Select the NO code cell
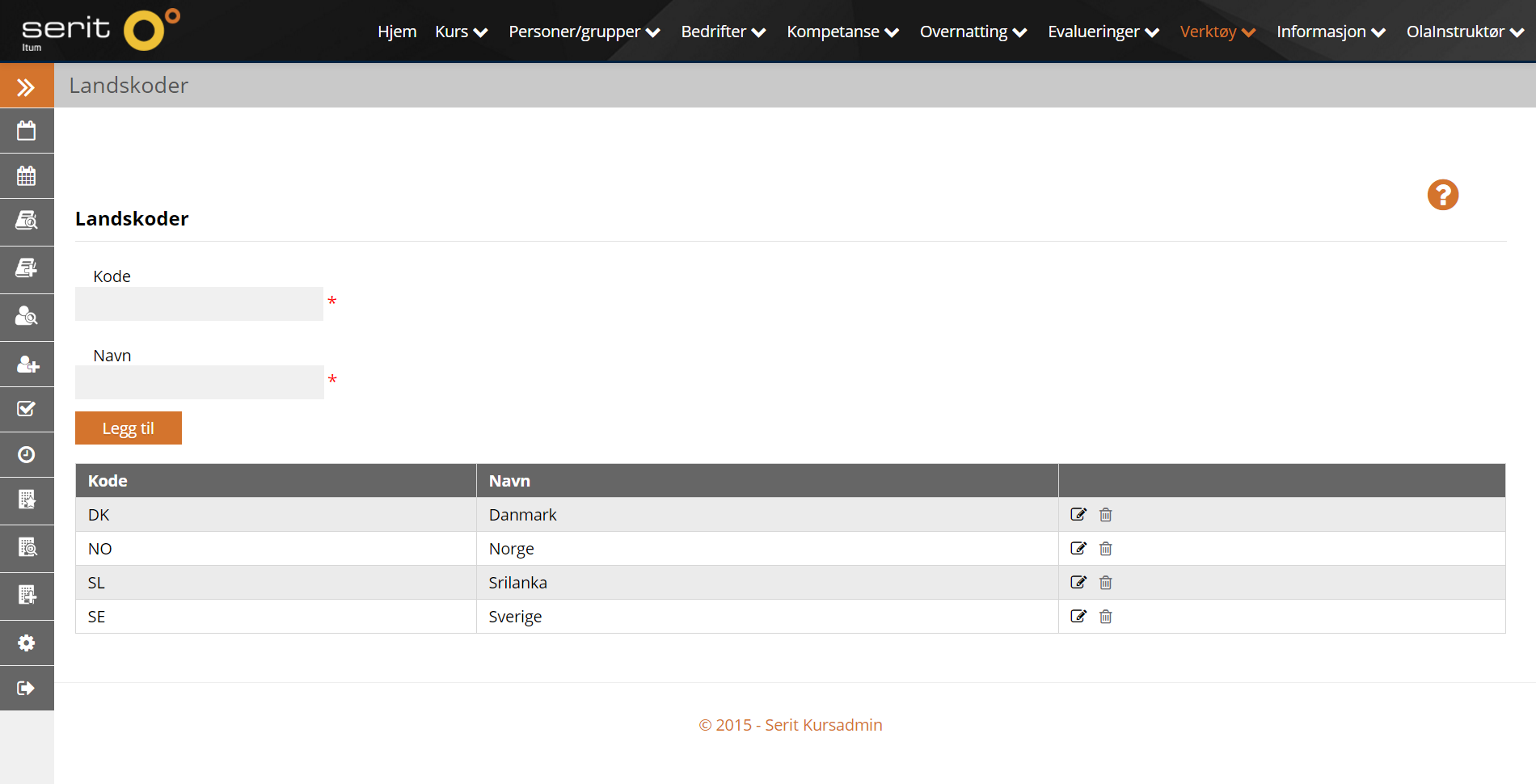1536x784 pixels. [x=276, y=549]
